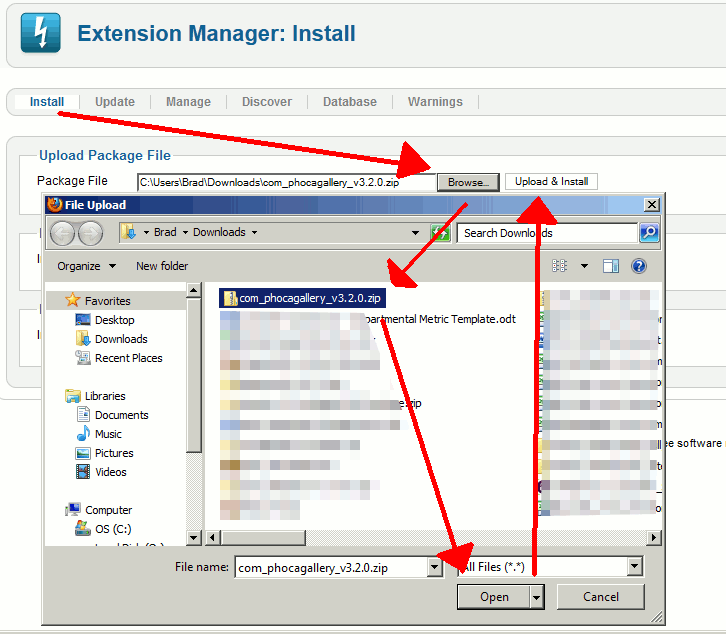This screenshot has height=634, width=726.
Task: Click the Documents library icon
Action: pyautogui.click(x=83, y=414)
